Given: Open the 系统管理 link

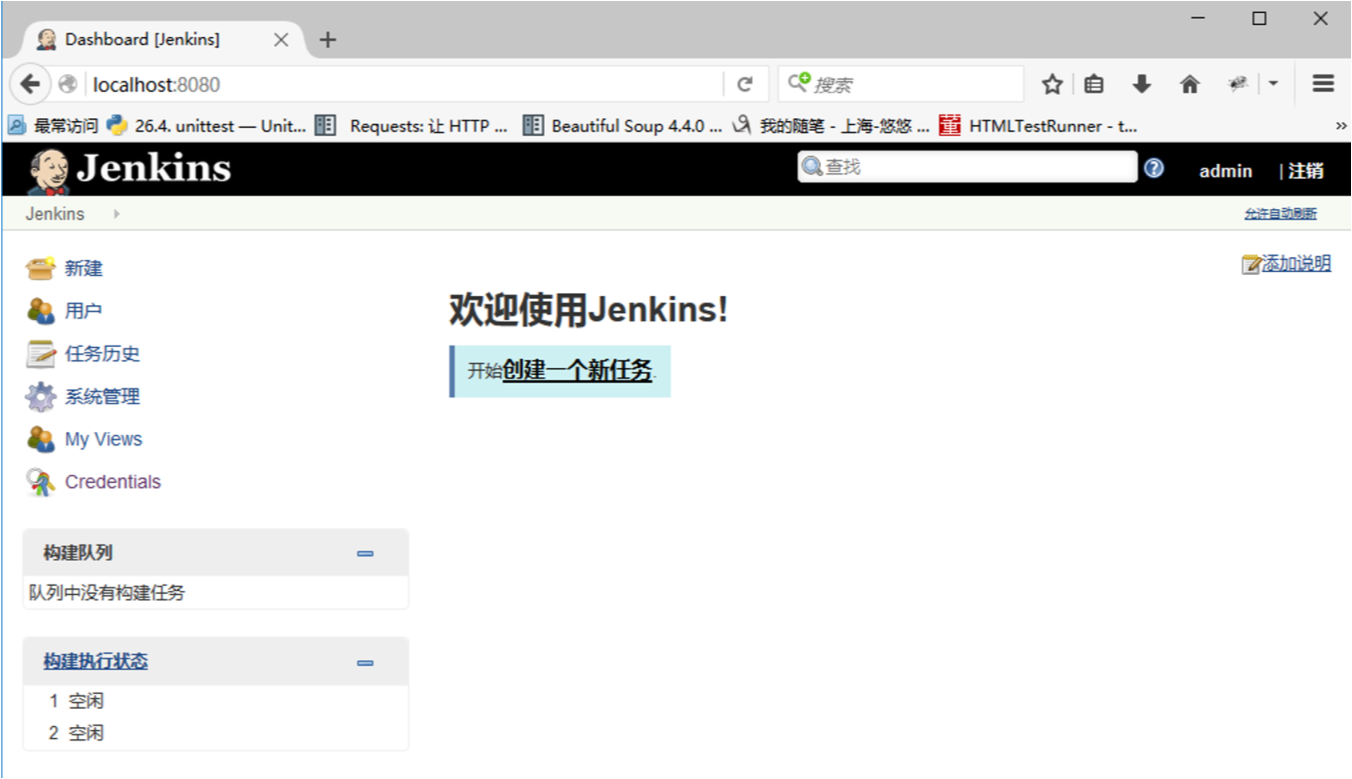Looking at the screenshot, I should (x=102, y=397).
